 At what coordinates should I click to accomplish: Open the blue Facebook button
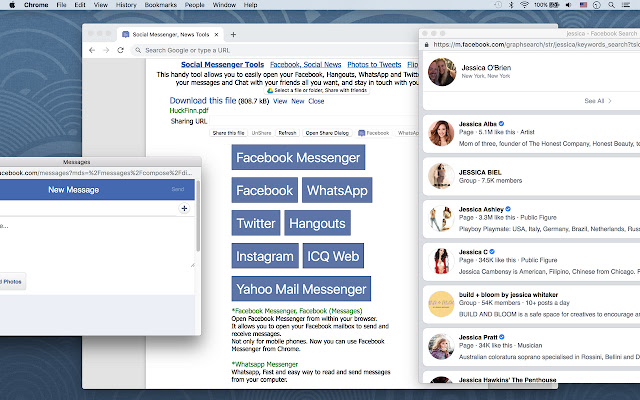tap(264, 190)
